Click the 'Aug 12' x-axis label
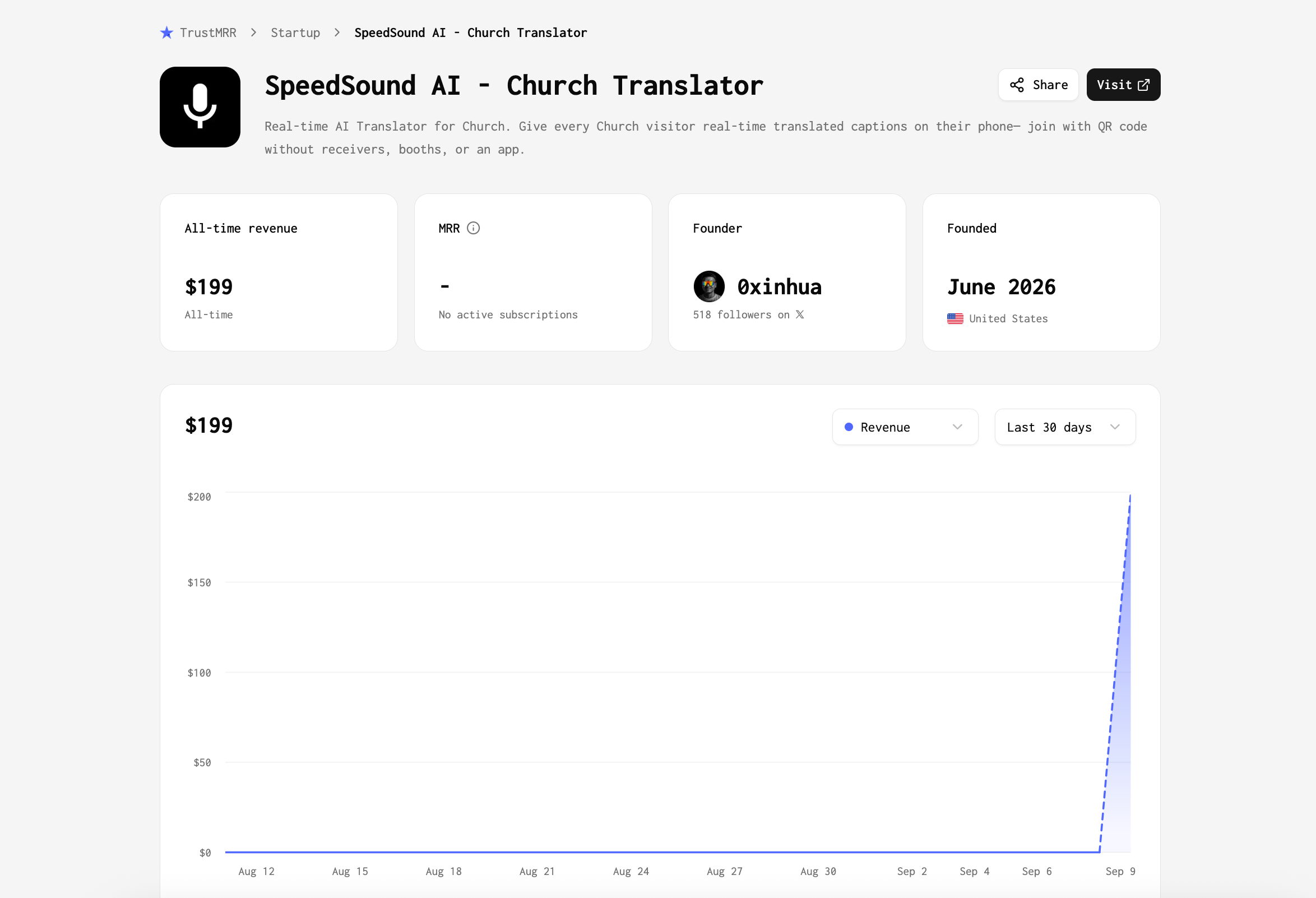The height and width of the screenshot is (898, 1316). (x=256, y=872)
